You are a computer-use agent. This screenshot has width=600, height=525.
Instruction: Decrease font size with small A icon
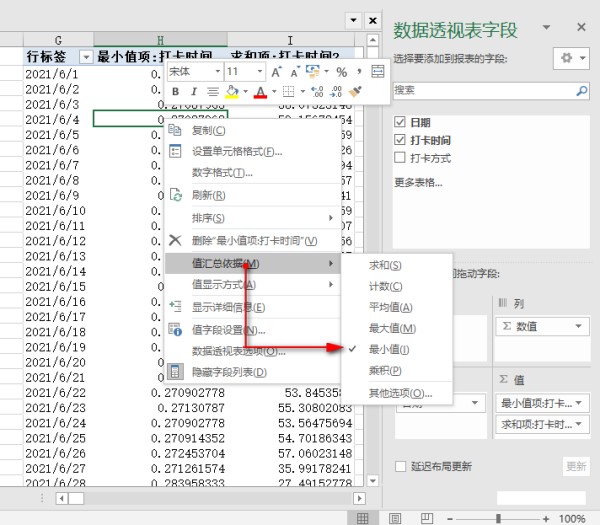[x=294, y=72]
